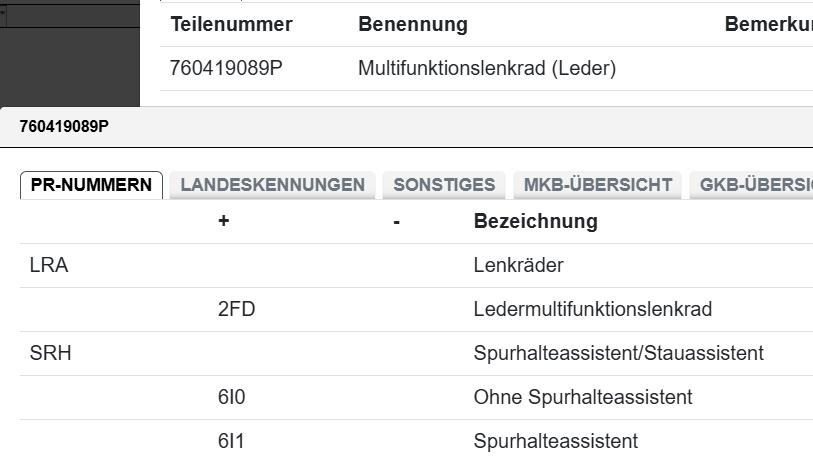Viewport: 813px width, 462px height.
Task: Open the LANDESKENNUNGEN tab
Action: (x=272, y=185)
